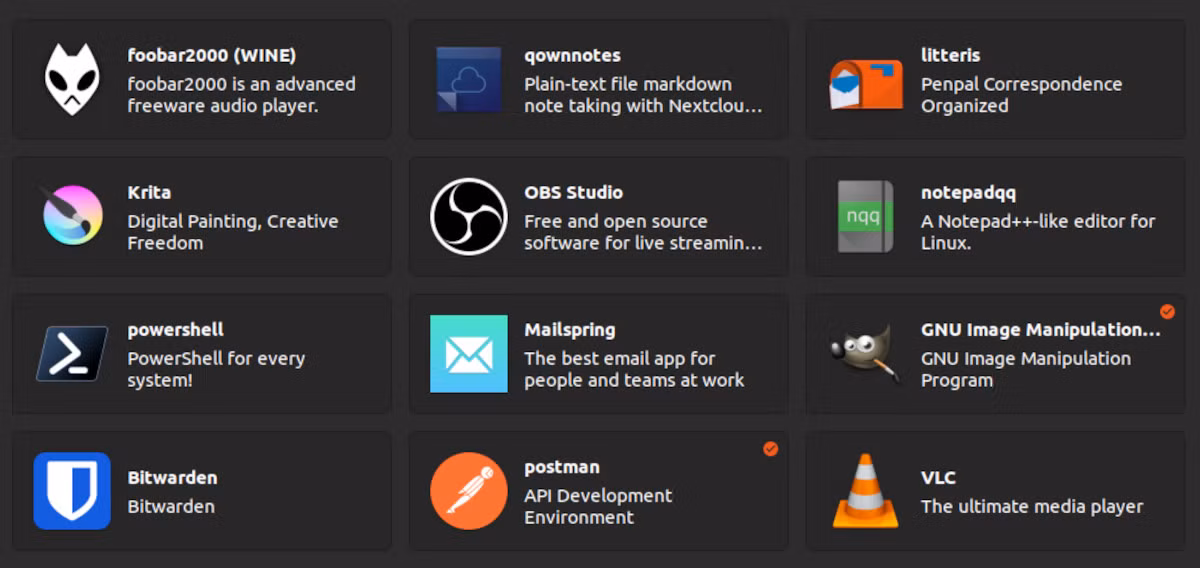Click the litteris orange mailbox icon
Viewport: 1200px width, 568px height.
(866, 82)
